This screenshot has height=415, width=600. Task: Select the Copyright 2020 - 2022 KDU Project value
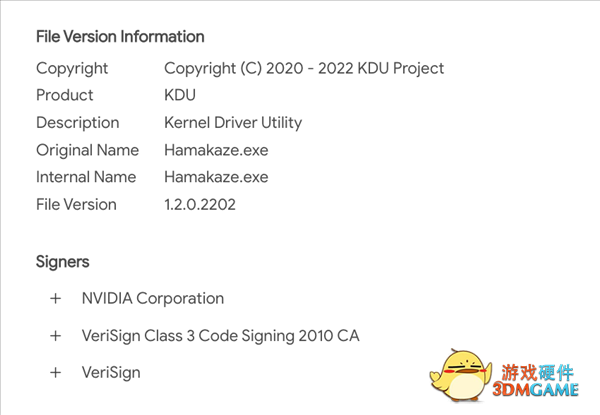[x=304, y=68]
